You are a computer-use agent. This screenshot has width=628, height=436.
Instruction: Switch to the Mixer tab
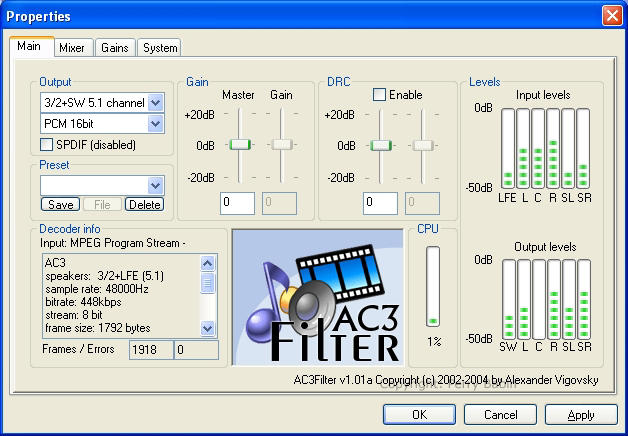71,48
